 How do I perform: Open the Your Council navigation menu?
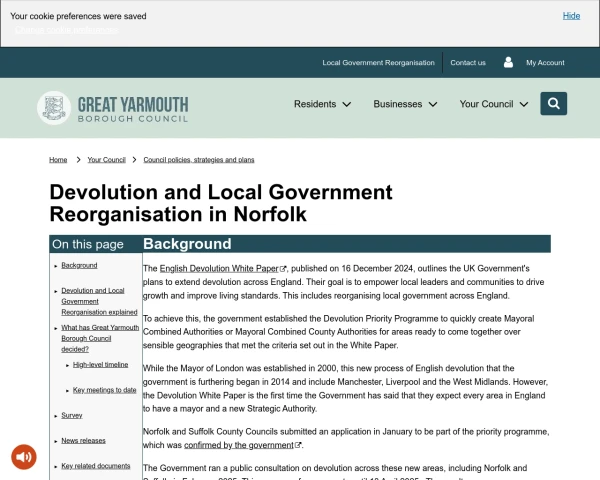[x=494, y=104]
